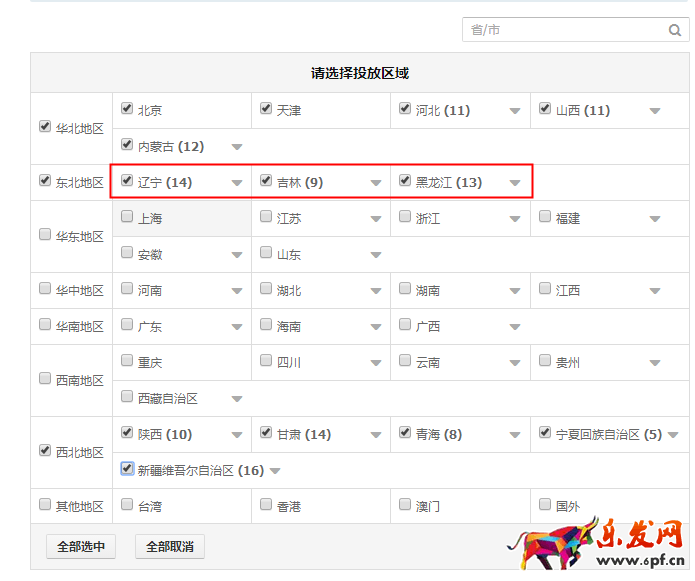Expand the 内蒙古 dropdown arrow
Image resolution: width=695 pixels, height=581 pixels.
coord(237,147)
